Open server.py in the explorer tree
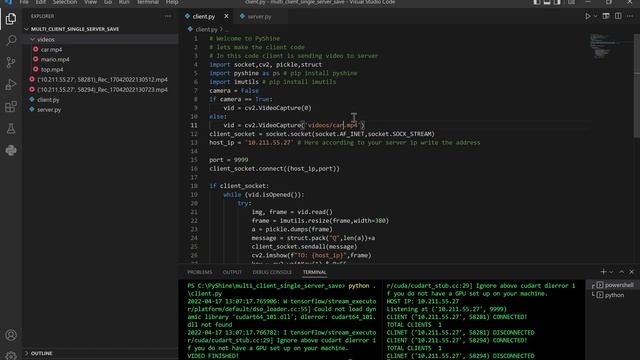The width and height of the screenshot is (640, 360). click(x=49, y=110)
